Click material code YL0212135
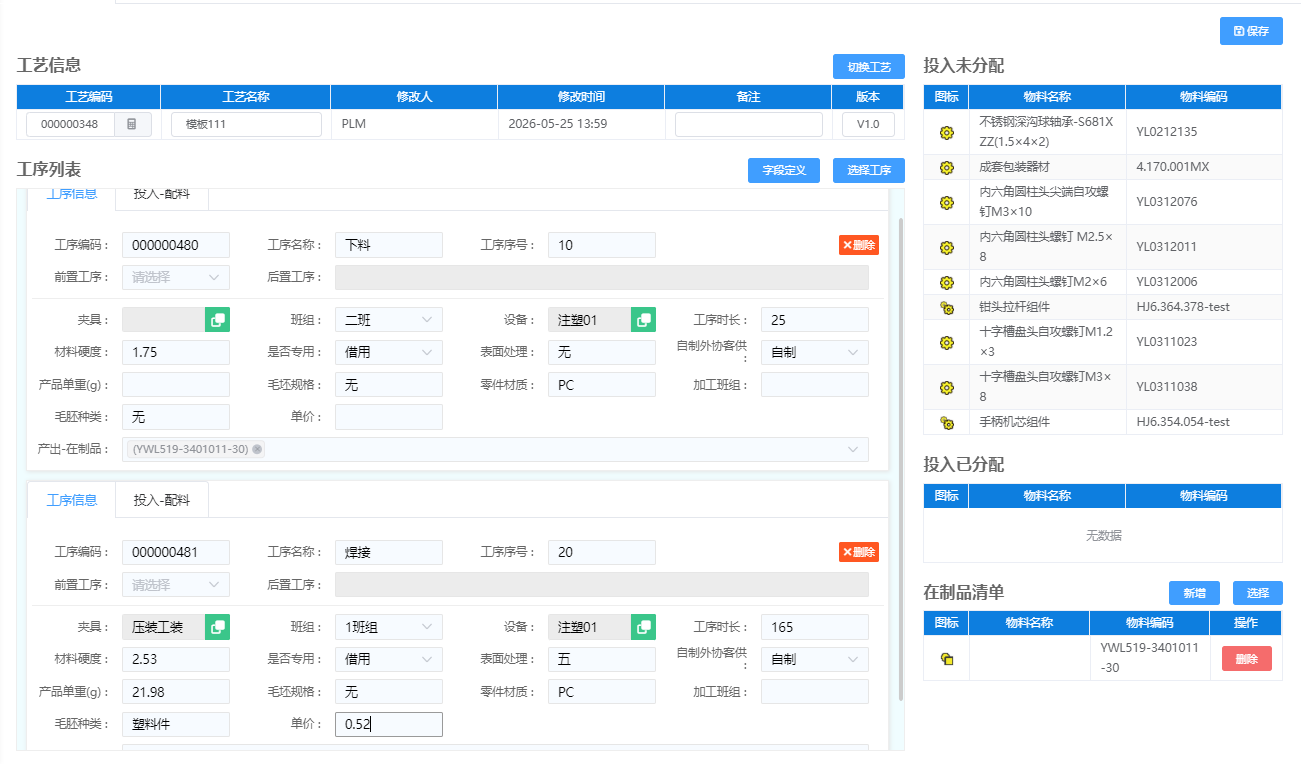Screen dimensions: 1301x764 click(1167, 132)
